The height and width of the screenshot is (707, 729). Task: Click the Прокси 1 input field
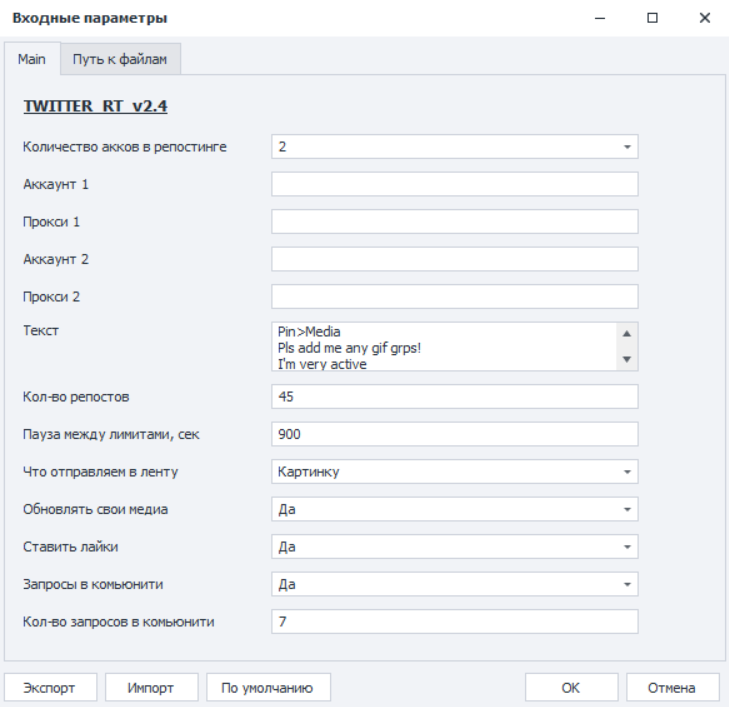click(x=454, y=222)
